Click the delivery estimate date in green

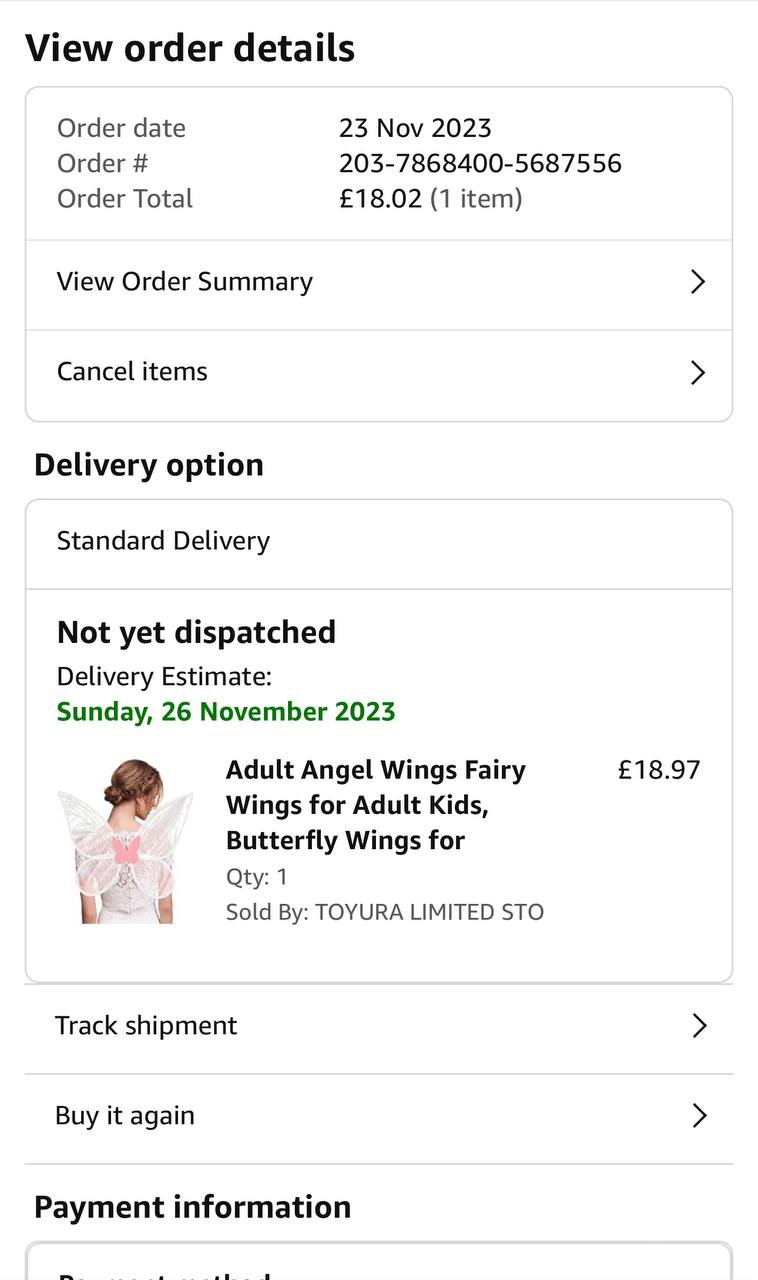226,712
